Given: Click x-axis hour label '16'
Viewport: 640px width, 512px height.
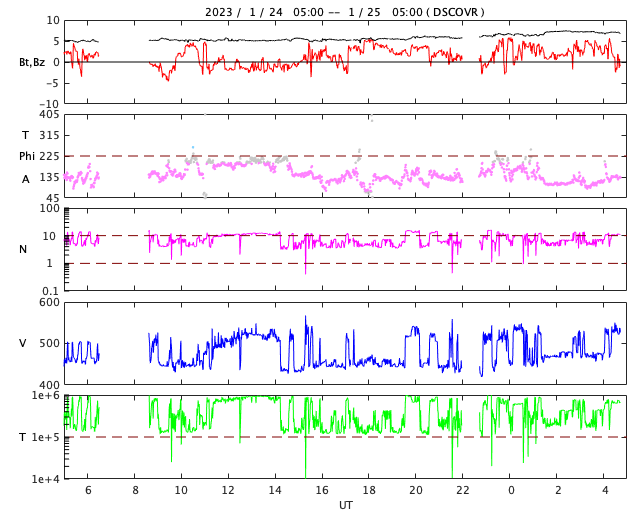Looking at the screenshot, I should [322, 490].
